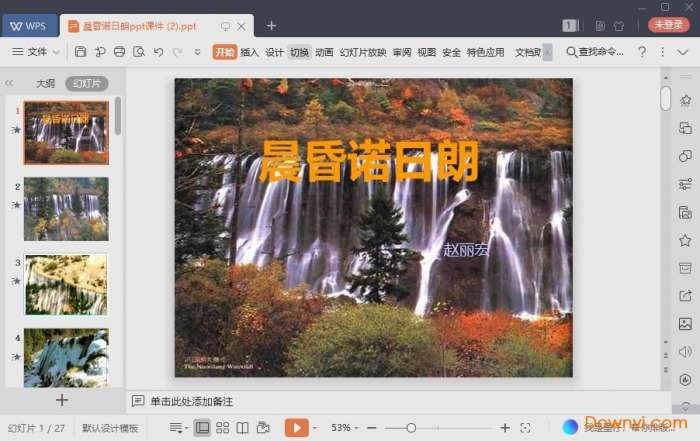Expand the quick access toolbar dropdown
This screenshot has width=700, height=441.
pos(197,52)
